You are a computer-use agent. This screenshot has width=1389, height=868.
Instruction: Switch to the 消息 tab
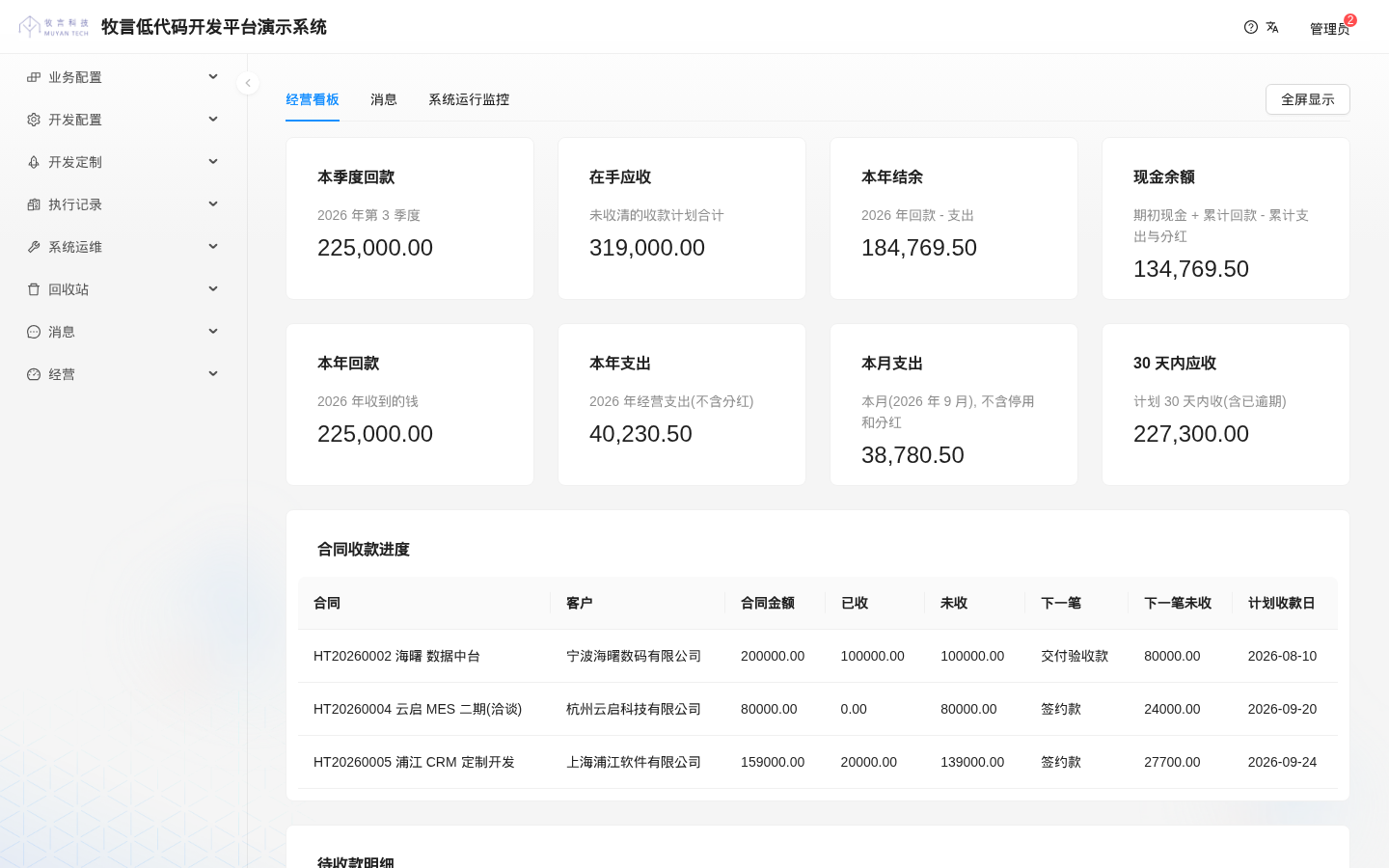(x=384, y=99)
